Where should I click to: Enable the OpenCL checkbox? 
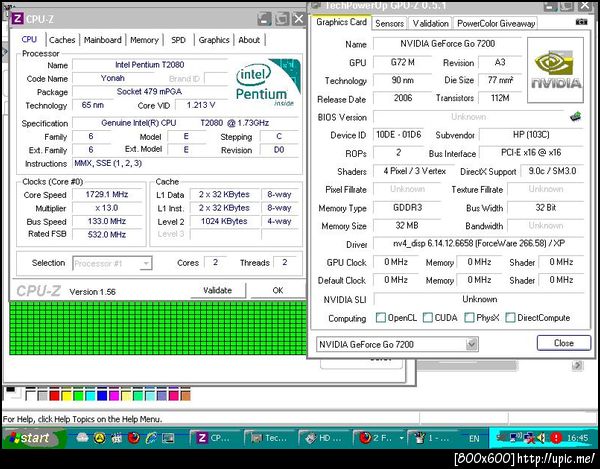(x=381, y=318)
